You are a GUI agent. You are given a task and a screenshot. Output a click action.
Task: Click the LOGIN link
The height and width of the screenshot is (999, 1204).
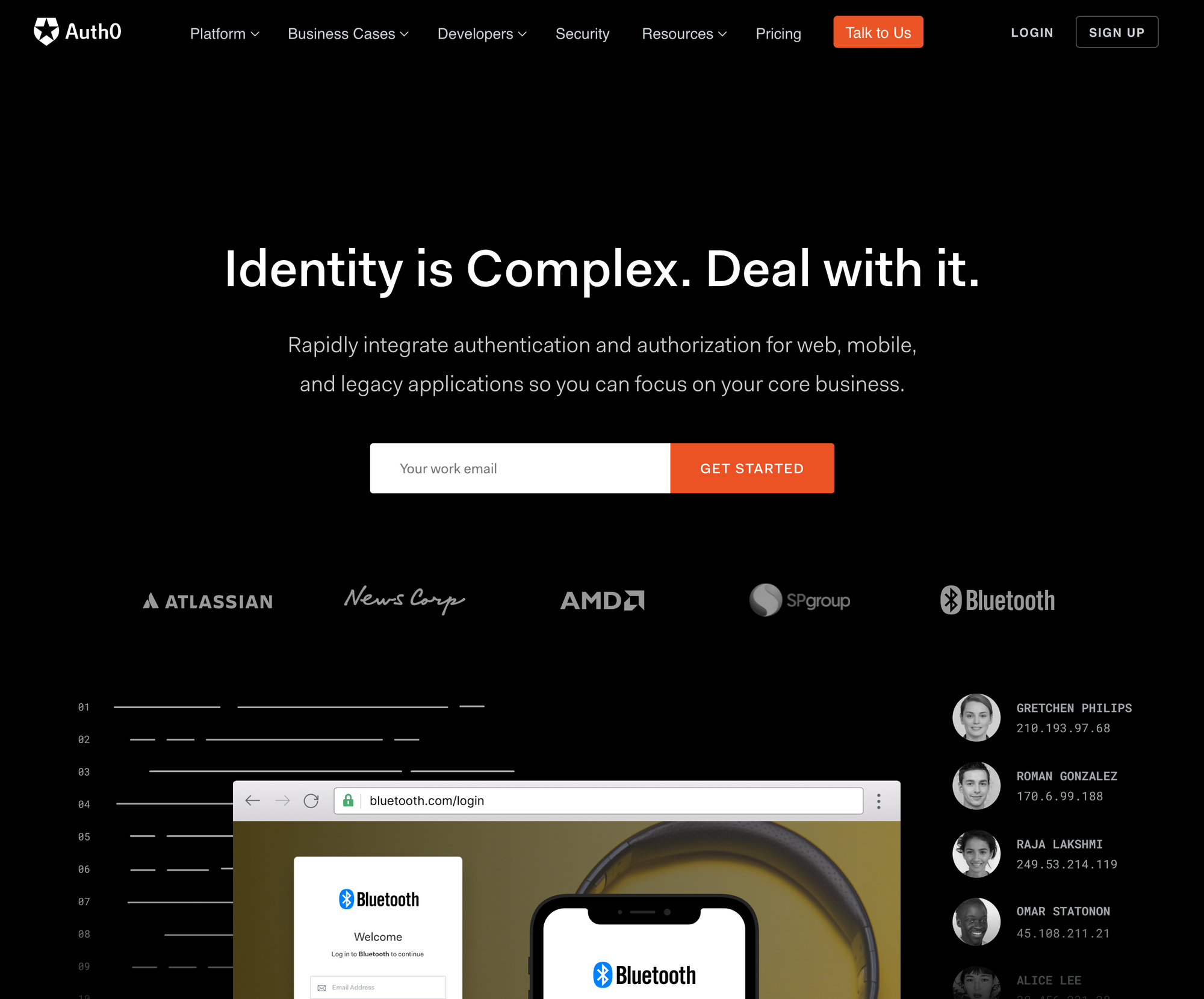pyautogui.click(x=1032, y=33)
